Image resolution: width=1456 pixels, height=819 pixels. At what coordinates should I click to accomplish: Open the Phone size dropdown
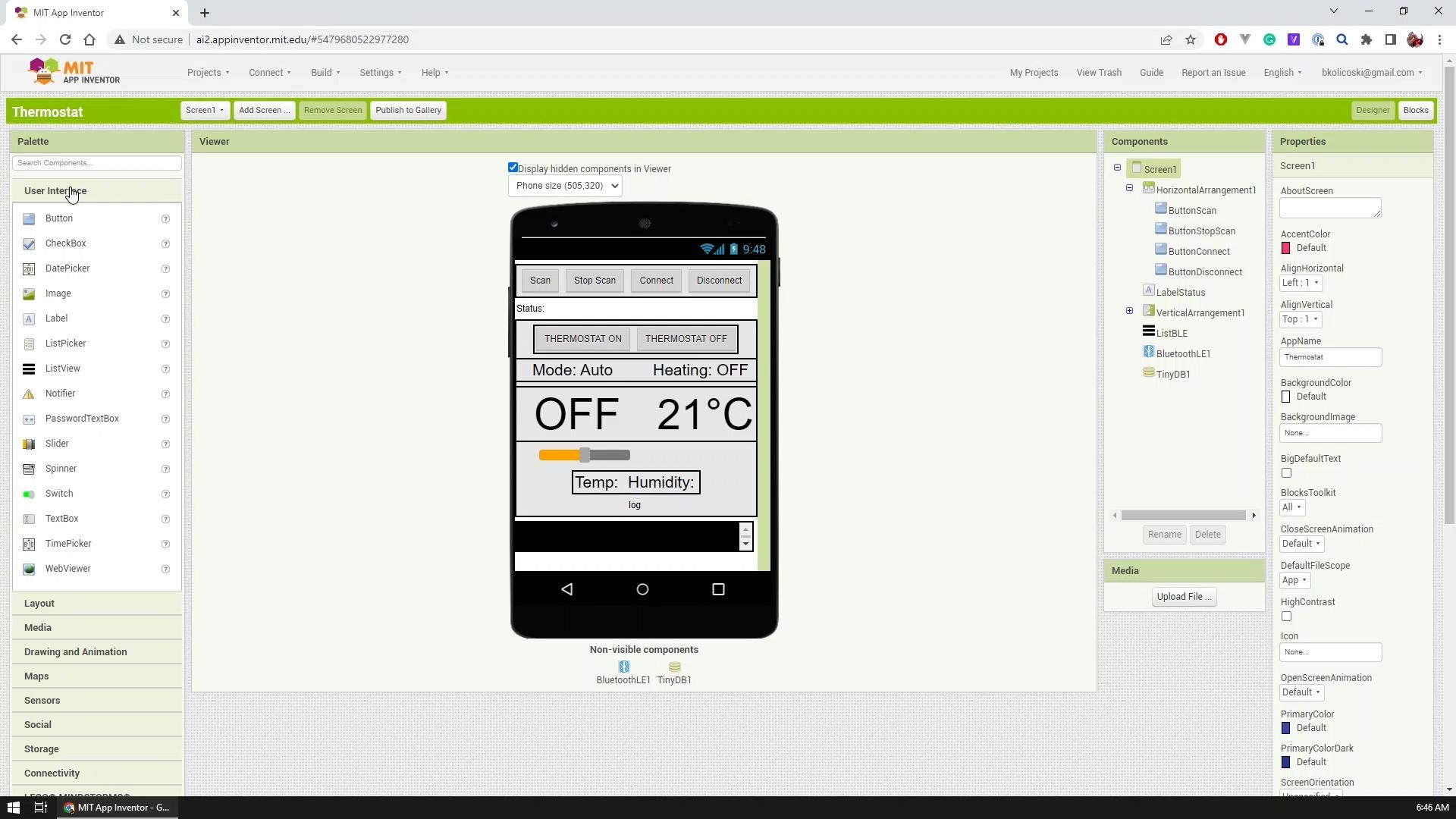[564, 186]
